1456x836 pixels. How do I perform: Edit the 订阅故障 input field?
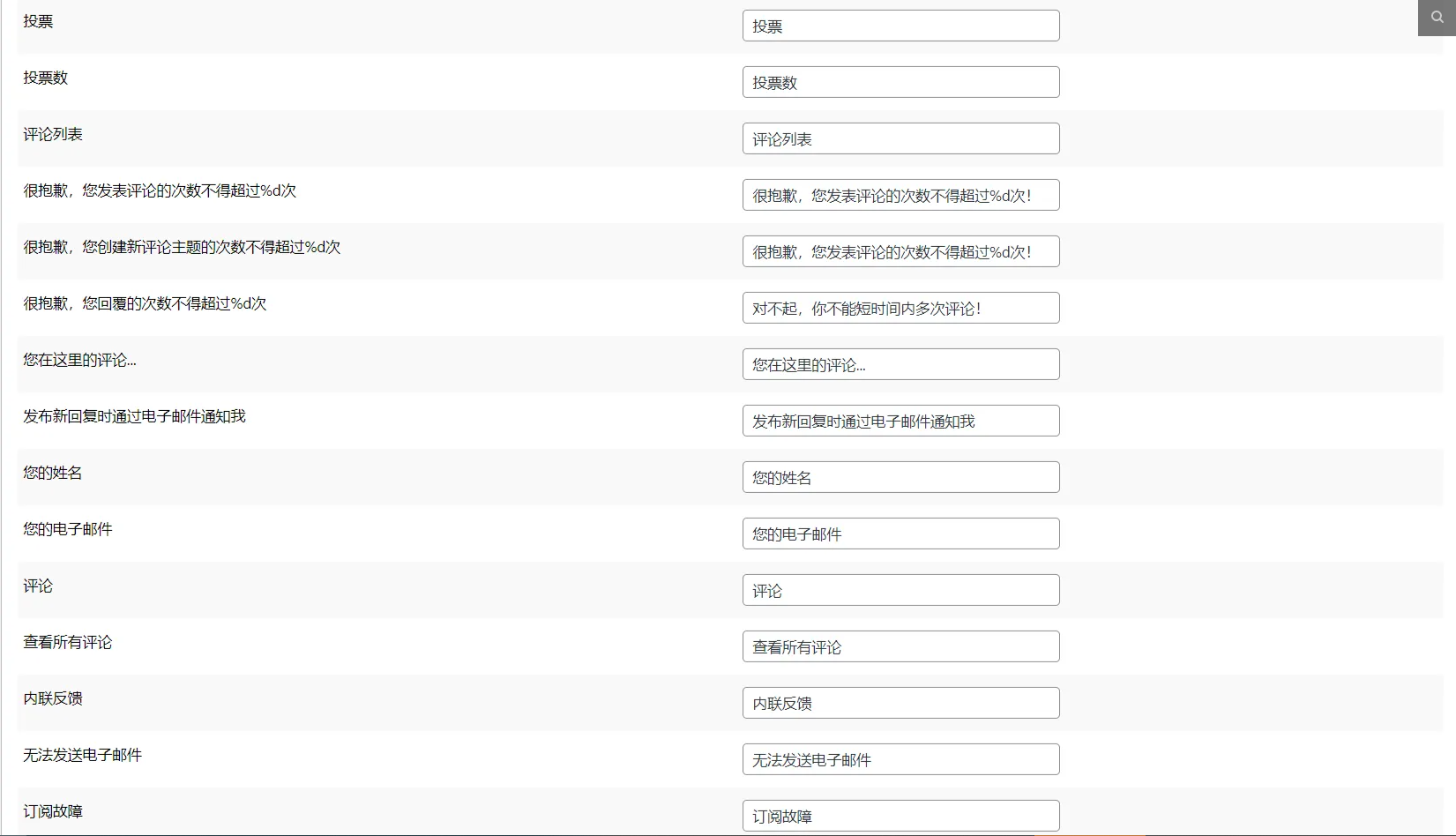point(900,816)
